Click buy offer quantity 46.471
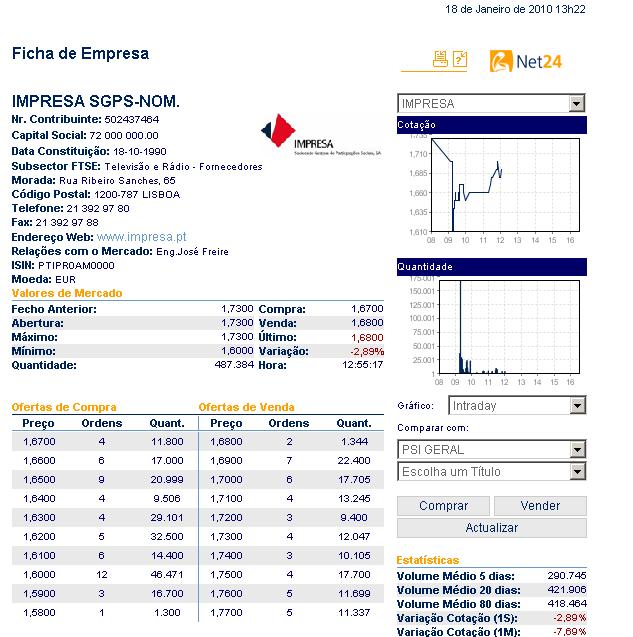 click(167, 575)
